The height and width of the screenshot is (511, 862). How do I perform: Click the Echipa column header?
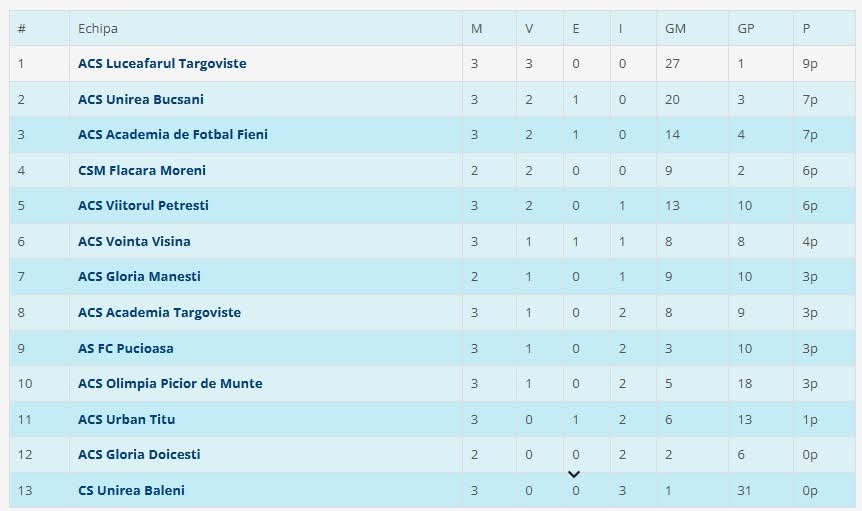tap(98, 28)
